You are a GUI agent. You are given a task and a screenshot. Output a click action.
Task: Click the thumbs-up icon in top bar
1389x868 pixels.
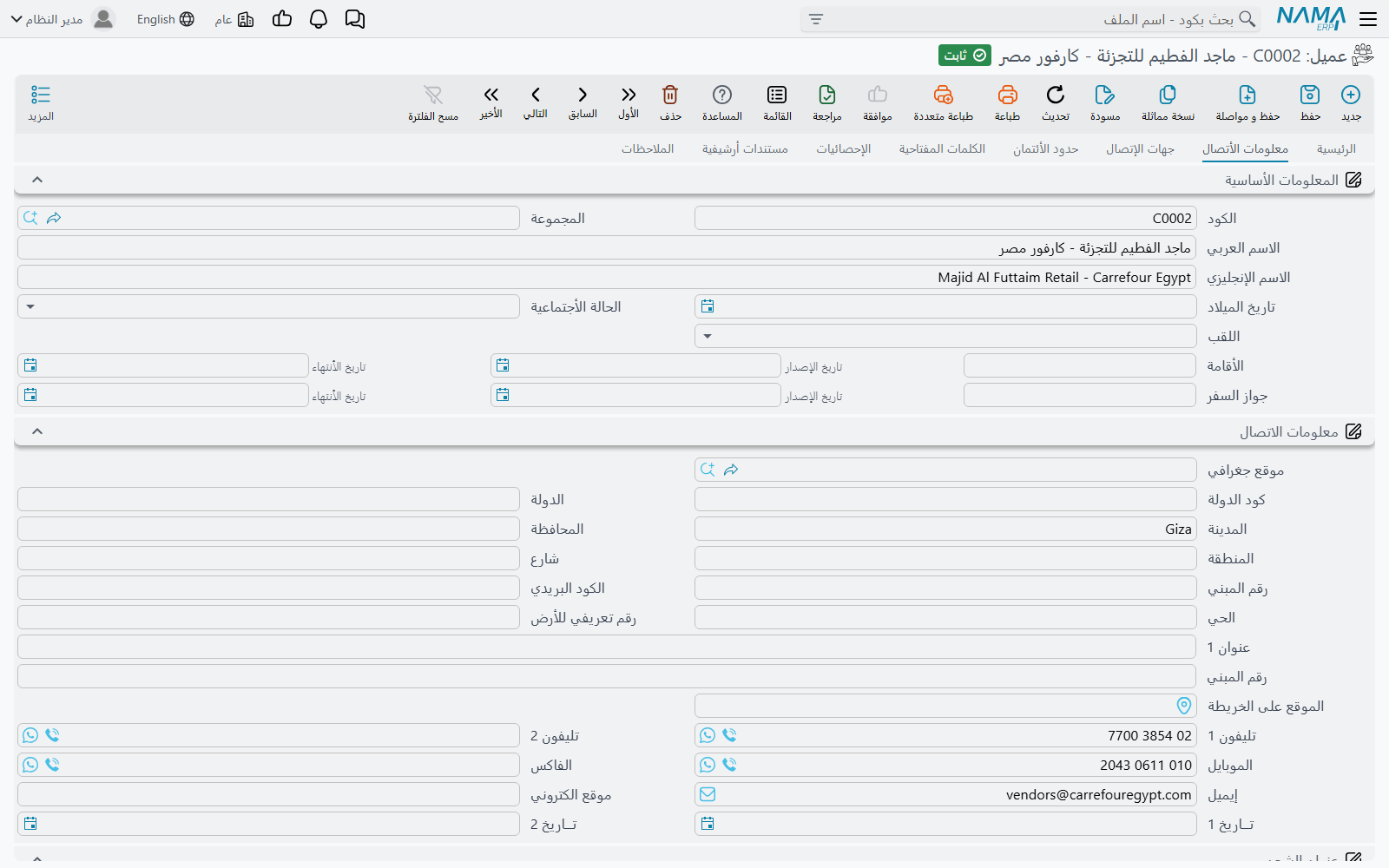coord(282,19)
